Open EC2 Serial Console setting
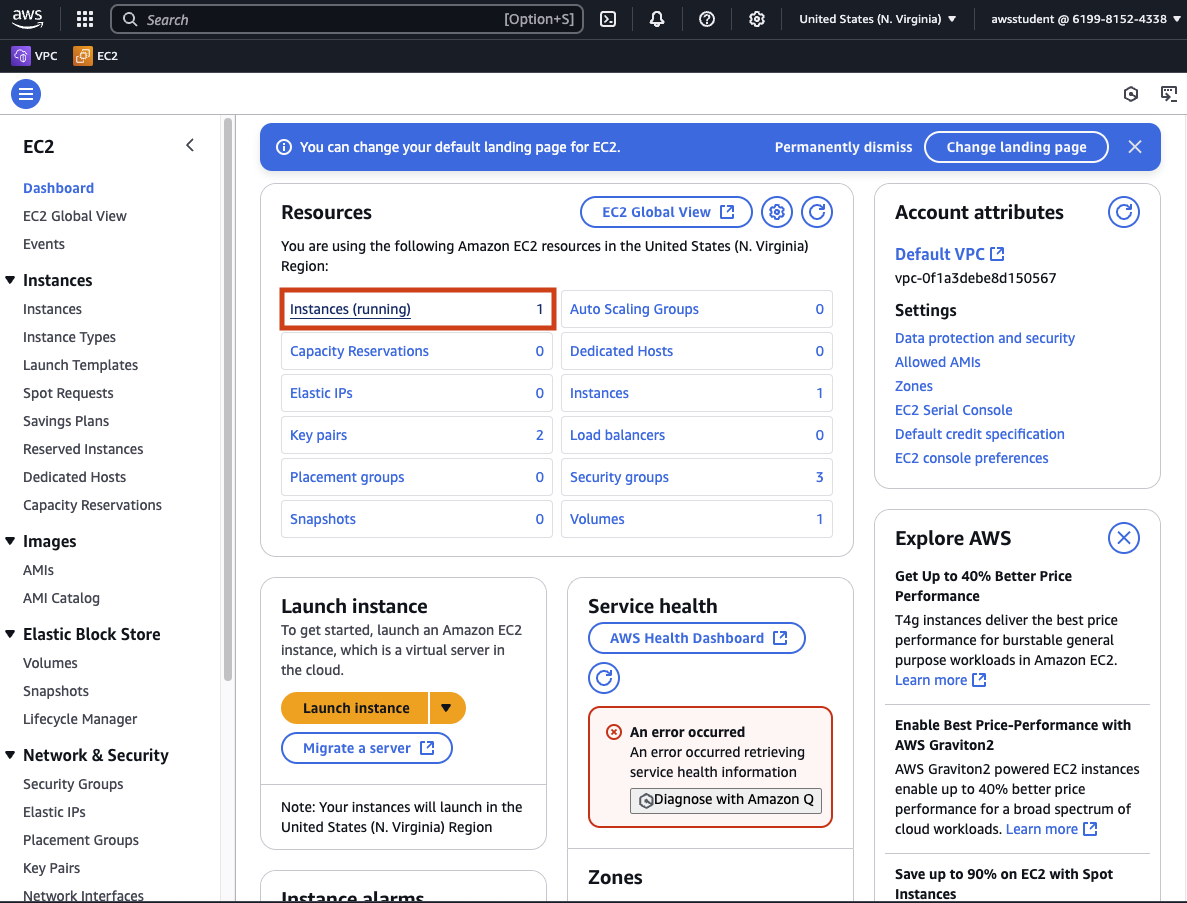This screenshot has width=1187, height=903. coord(954,410)
